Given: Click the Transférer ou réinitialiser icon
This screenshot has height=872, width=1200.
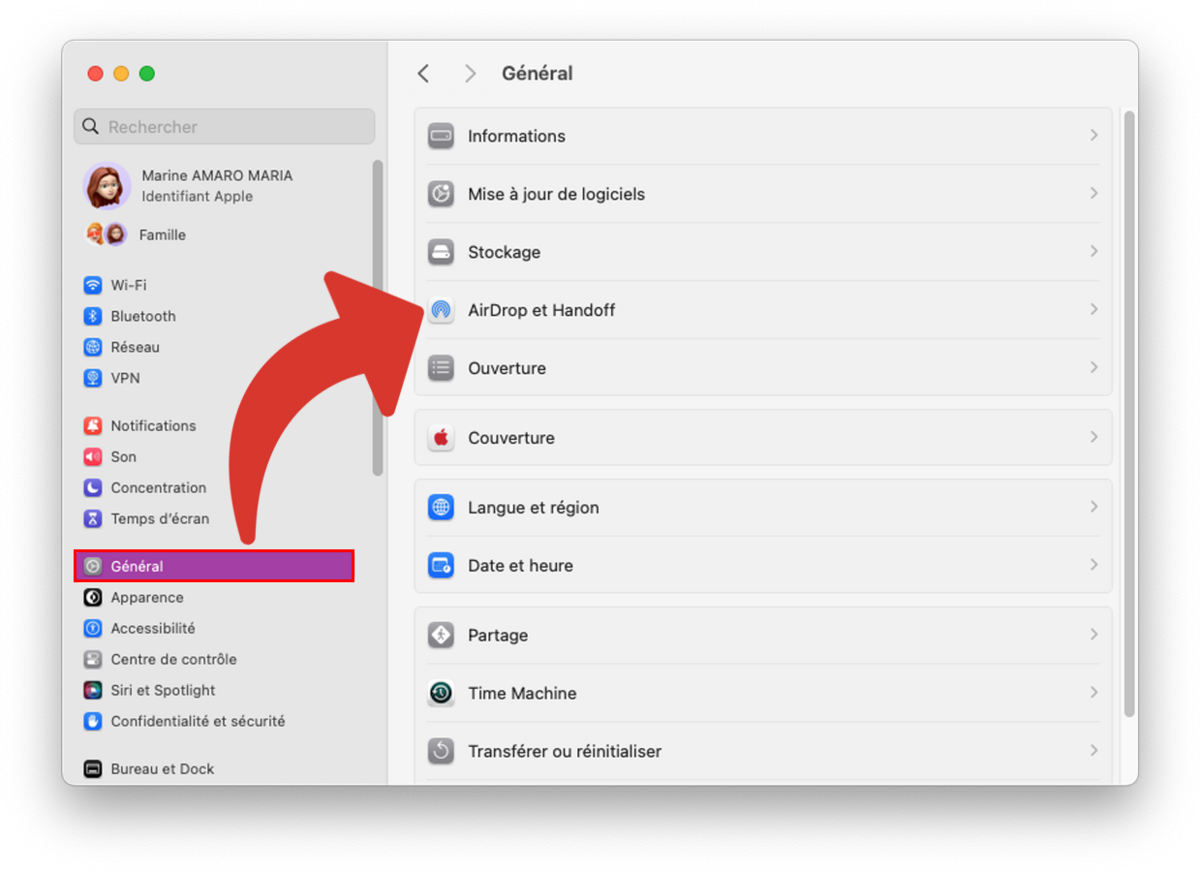Looking at the screenshot, I should tap(441, 751).
